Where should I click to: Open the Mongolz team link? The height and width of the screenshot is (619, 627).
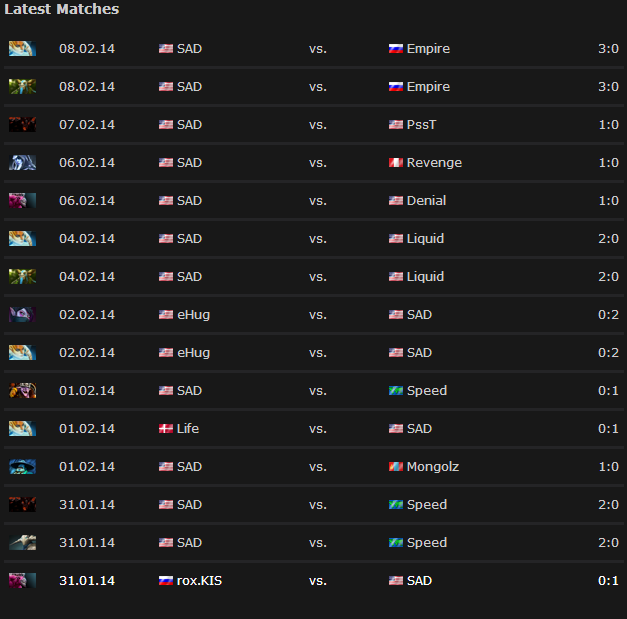tap(435, 467)
